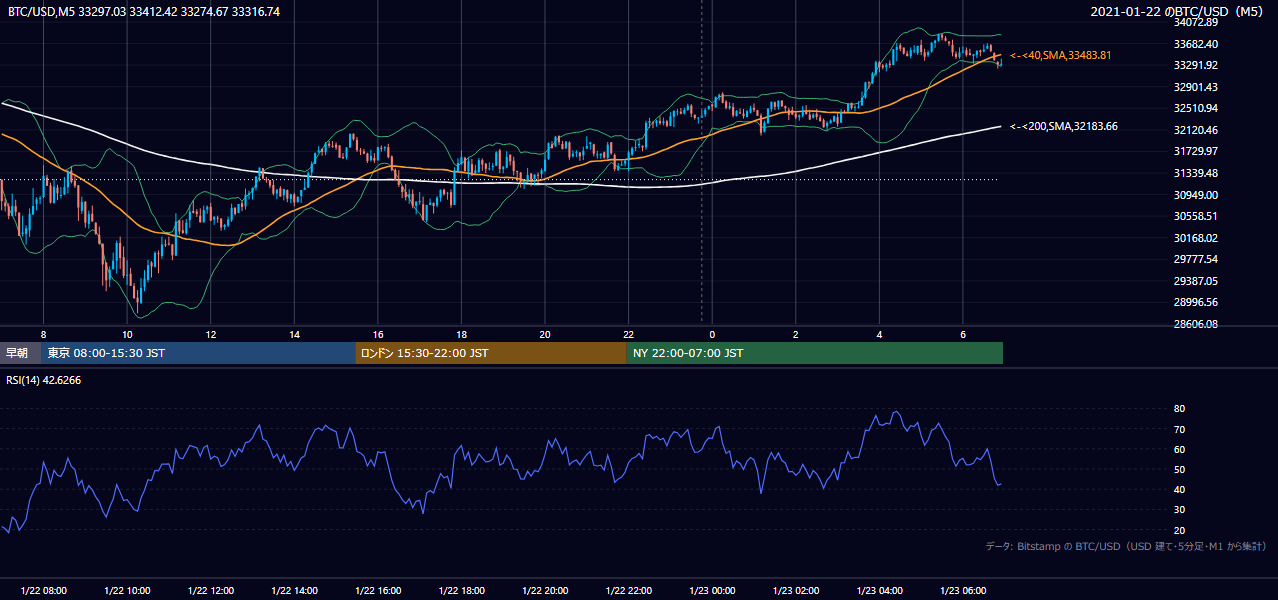
Task: Click the 1/22 10:00 bottom time label
Action: pyautogui.click(x=127, y=591)
